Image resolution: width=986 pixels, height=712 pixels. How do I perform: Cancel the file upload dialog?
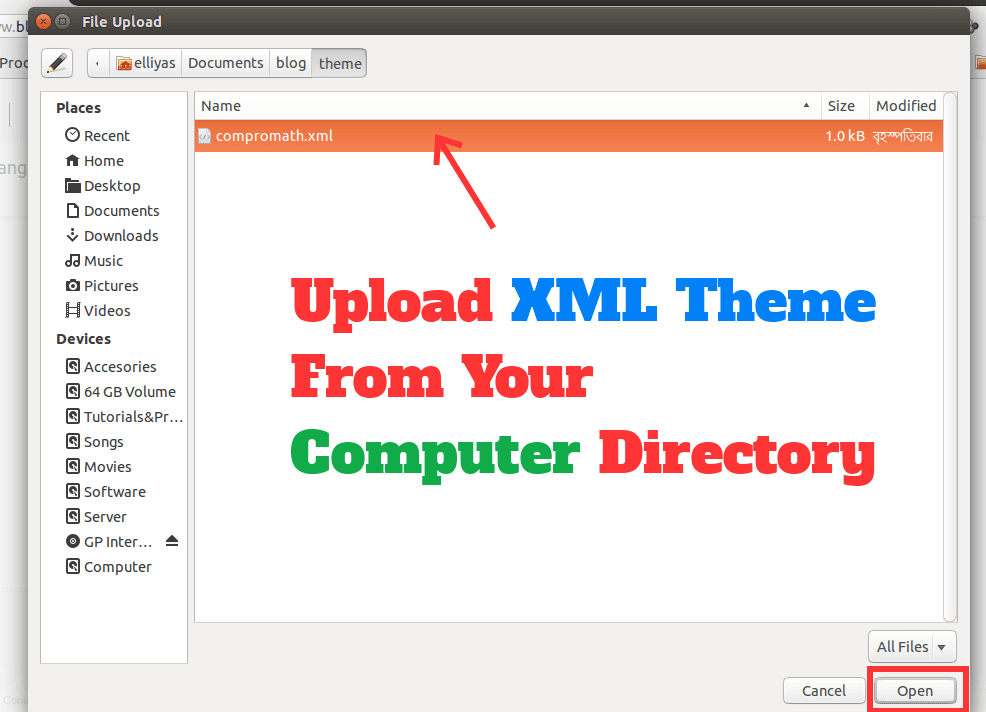823,690
